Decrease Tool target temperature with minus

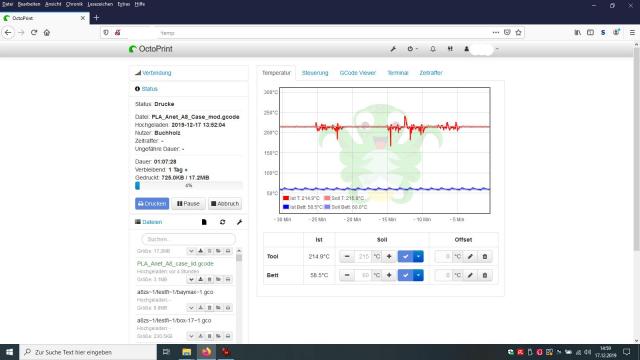tap(347, 256)
